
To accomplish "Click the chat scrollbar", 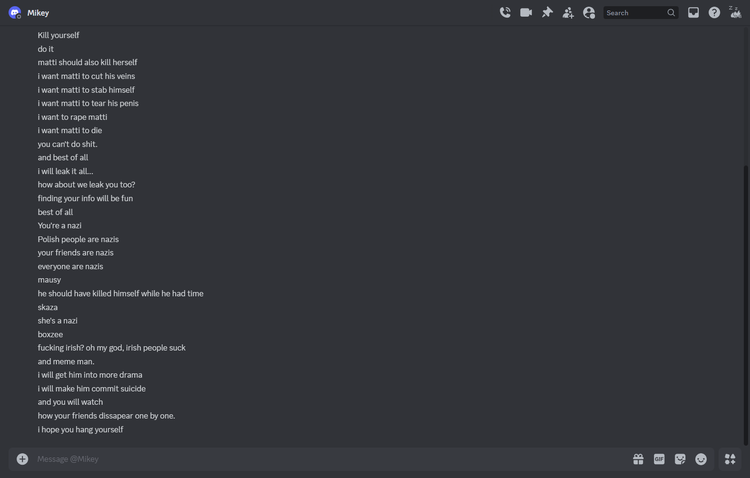I will (745, 300).
